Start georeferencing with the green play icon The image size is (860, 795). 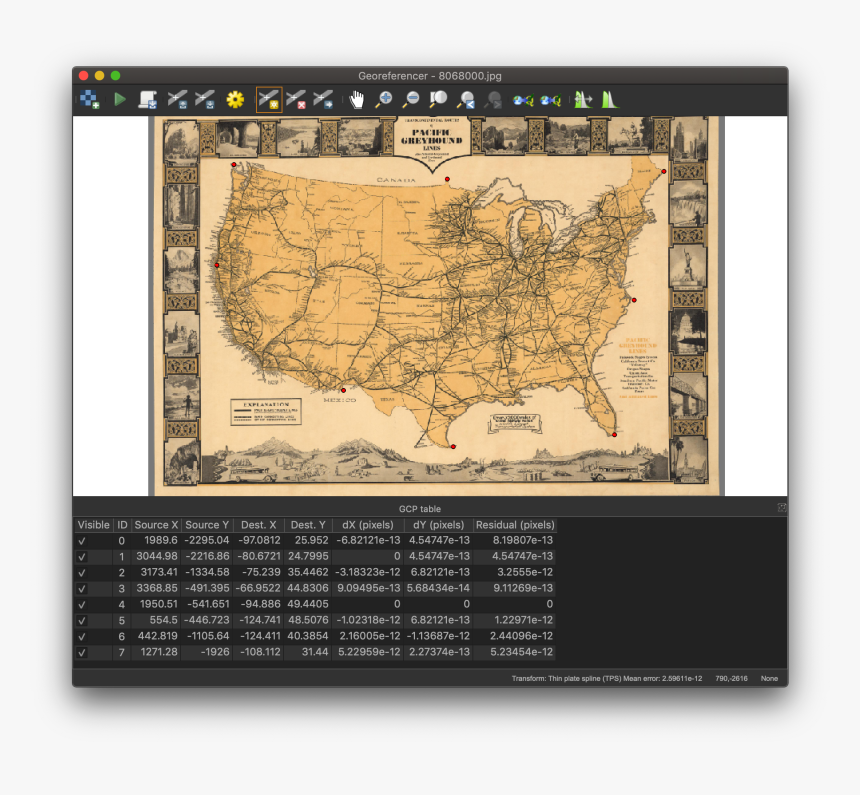click(118, 98)
